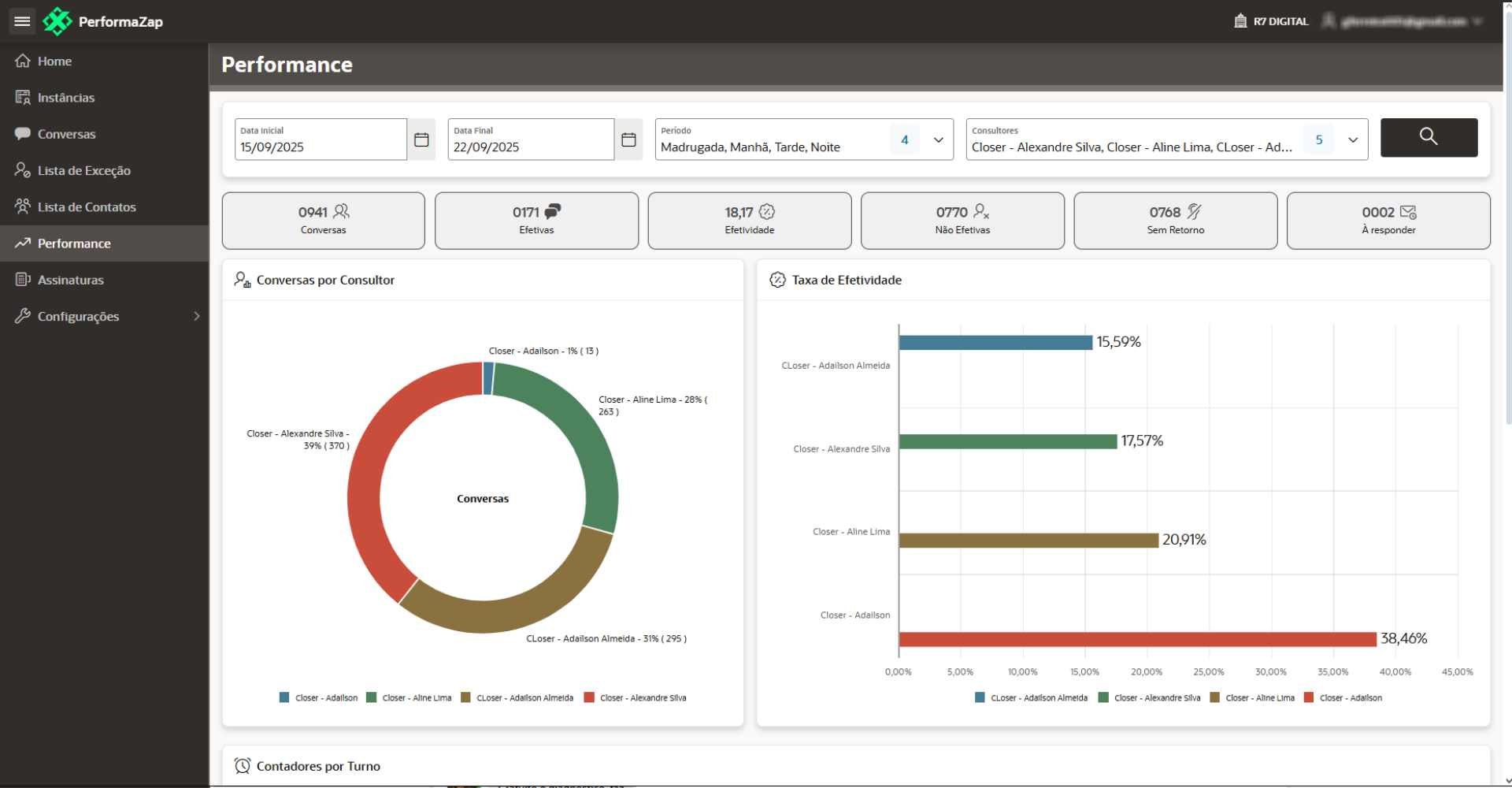This screenshot has height=788, width=1512.
Task: Expand the Período dropdown
Action: click(x=938, y=139)
